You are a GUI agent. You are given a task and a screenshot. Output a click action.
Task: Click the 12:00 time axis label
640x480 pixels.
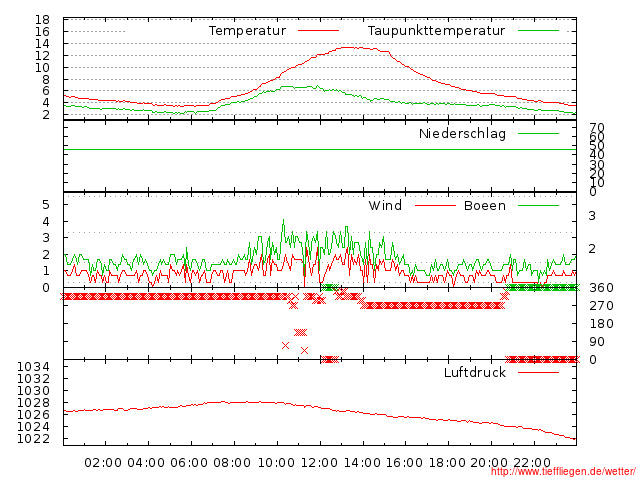pyautogui.click(x=319, y=463)
